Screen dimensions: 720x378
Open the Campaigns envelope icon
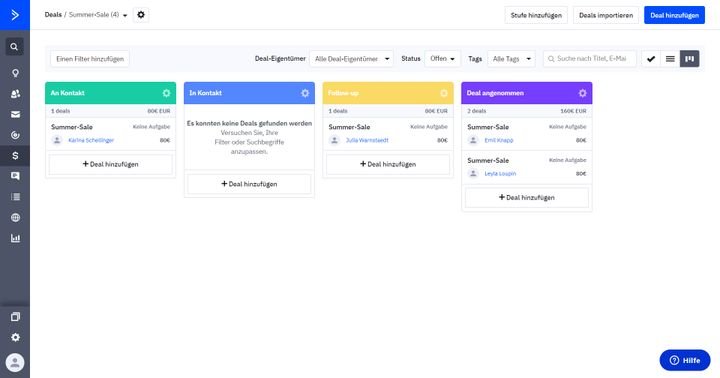(x=15, y=114)
